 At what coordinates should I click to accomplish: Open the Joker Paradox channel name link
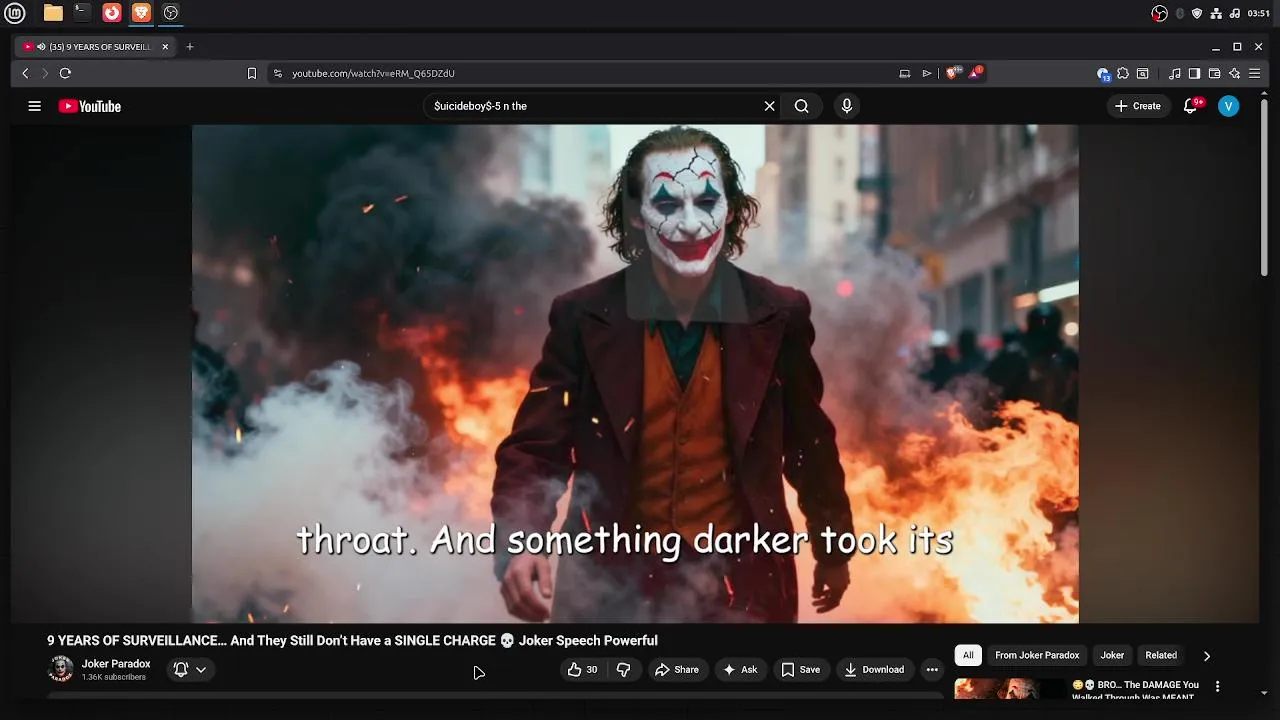pos(116,664)
